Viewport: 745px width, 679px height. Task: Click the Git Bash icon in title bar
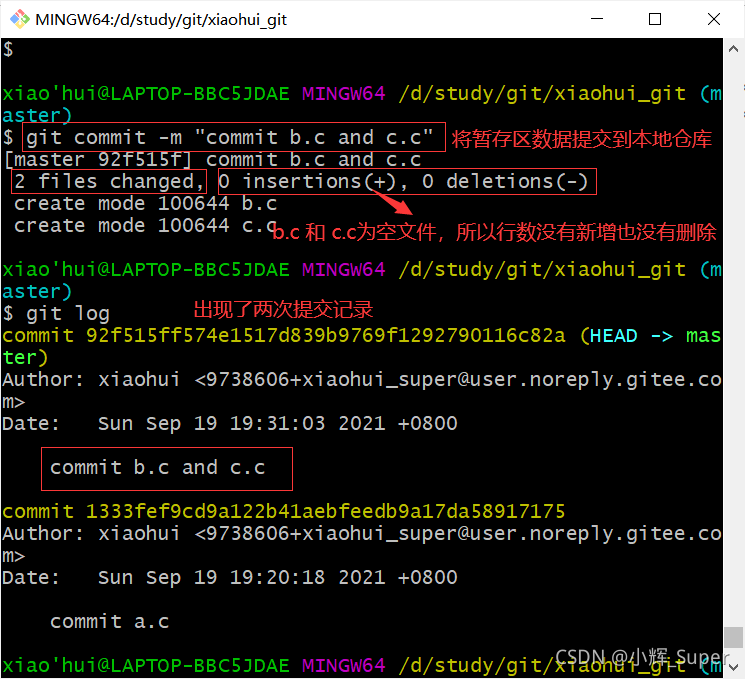coord(19,19)
